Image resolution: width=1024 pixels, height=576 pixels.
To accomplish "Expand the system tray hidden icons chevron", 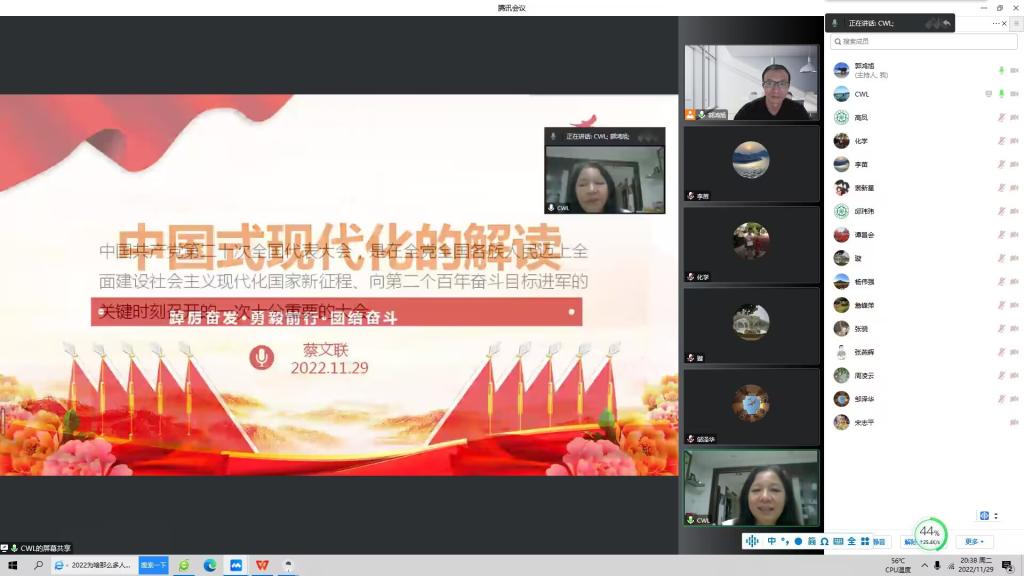I will click(922, 565).
